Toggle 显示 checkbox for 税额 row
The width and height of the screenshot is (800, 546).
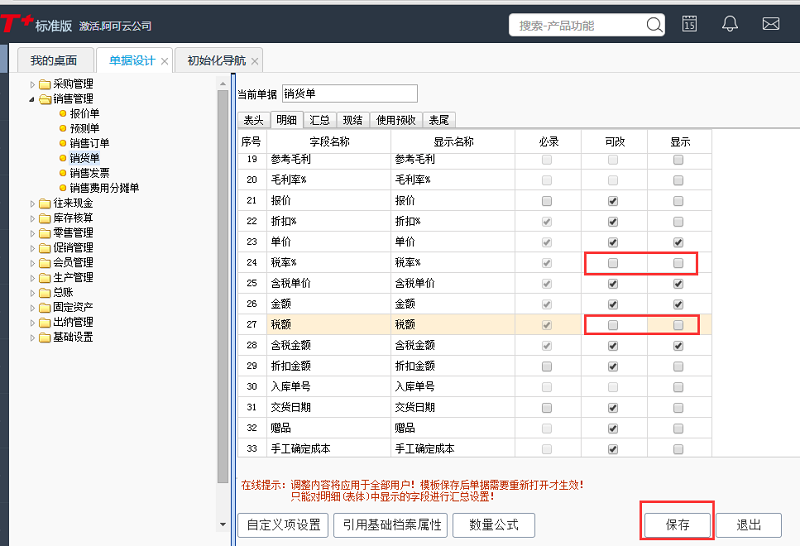[678, 325]
